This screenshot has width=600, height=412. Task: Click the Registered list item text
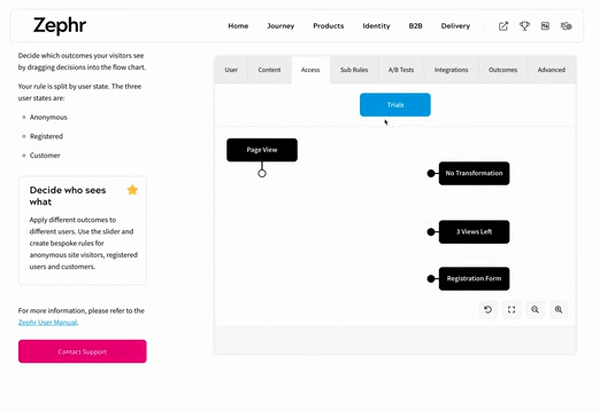[x=46, y=136]
